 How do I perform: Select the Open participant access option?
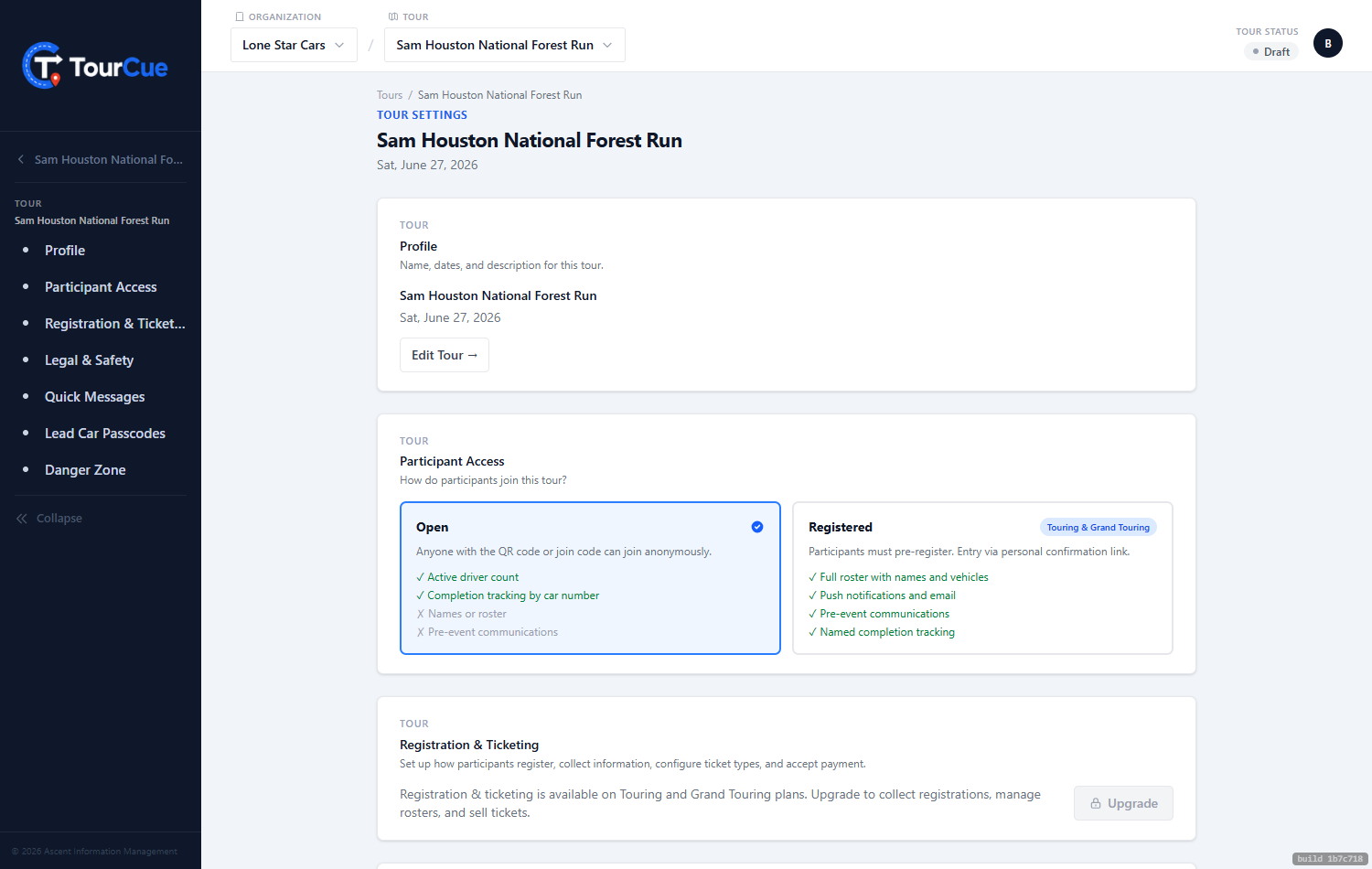pos(590,578)
